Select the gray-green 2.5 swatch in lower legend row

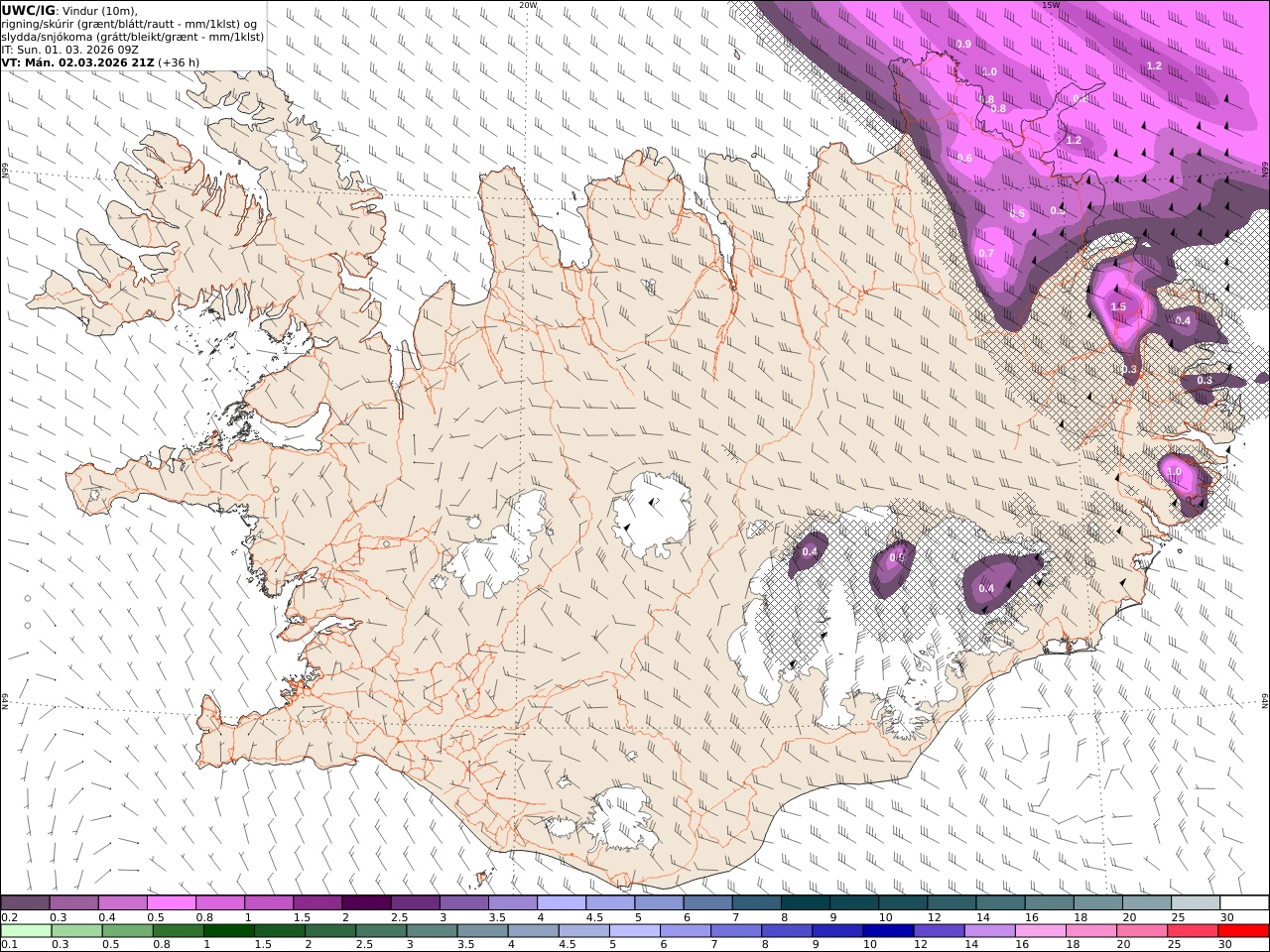coord(380,930)
